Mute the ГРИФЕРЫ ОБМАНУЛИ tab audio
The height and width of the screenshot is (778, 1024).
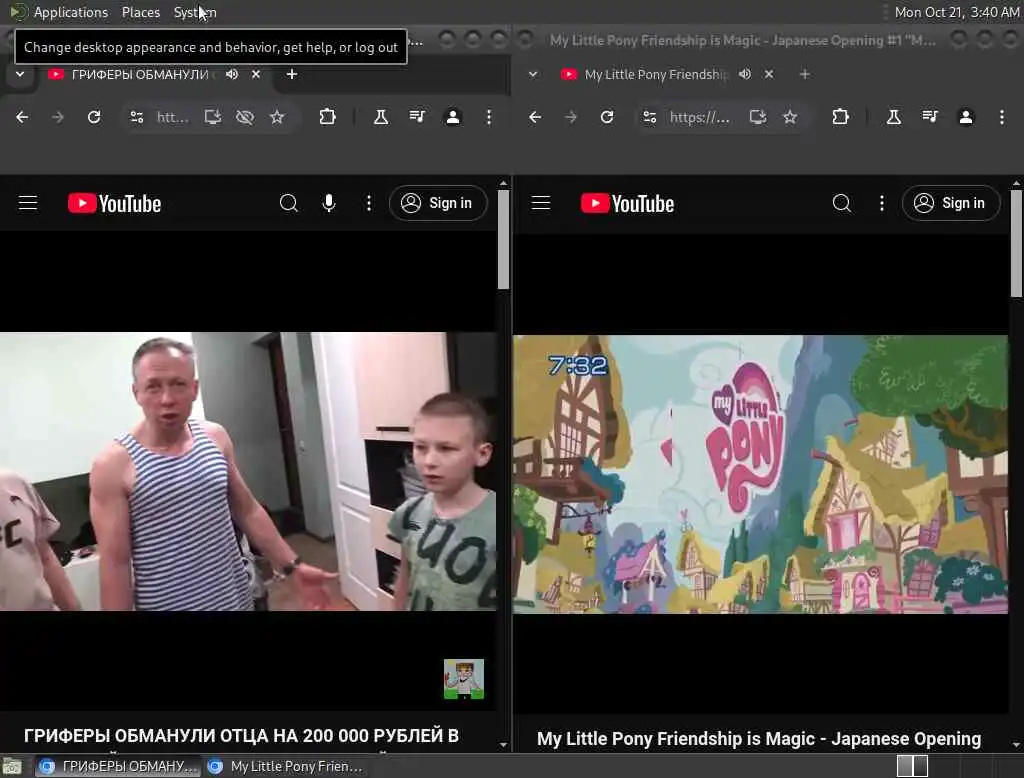point(232,74)
